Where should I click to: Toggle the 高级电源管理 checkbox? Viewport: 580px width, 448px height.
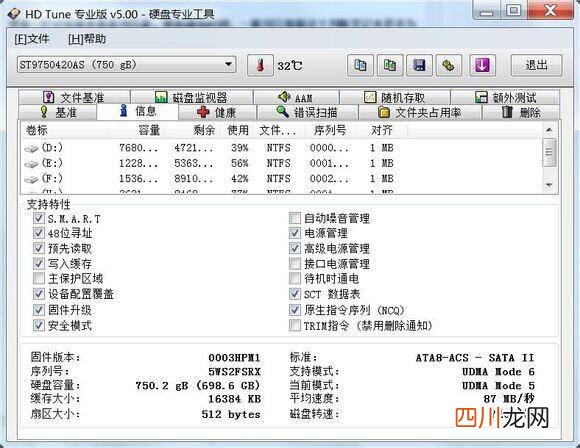295,248
